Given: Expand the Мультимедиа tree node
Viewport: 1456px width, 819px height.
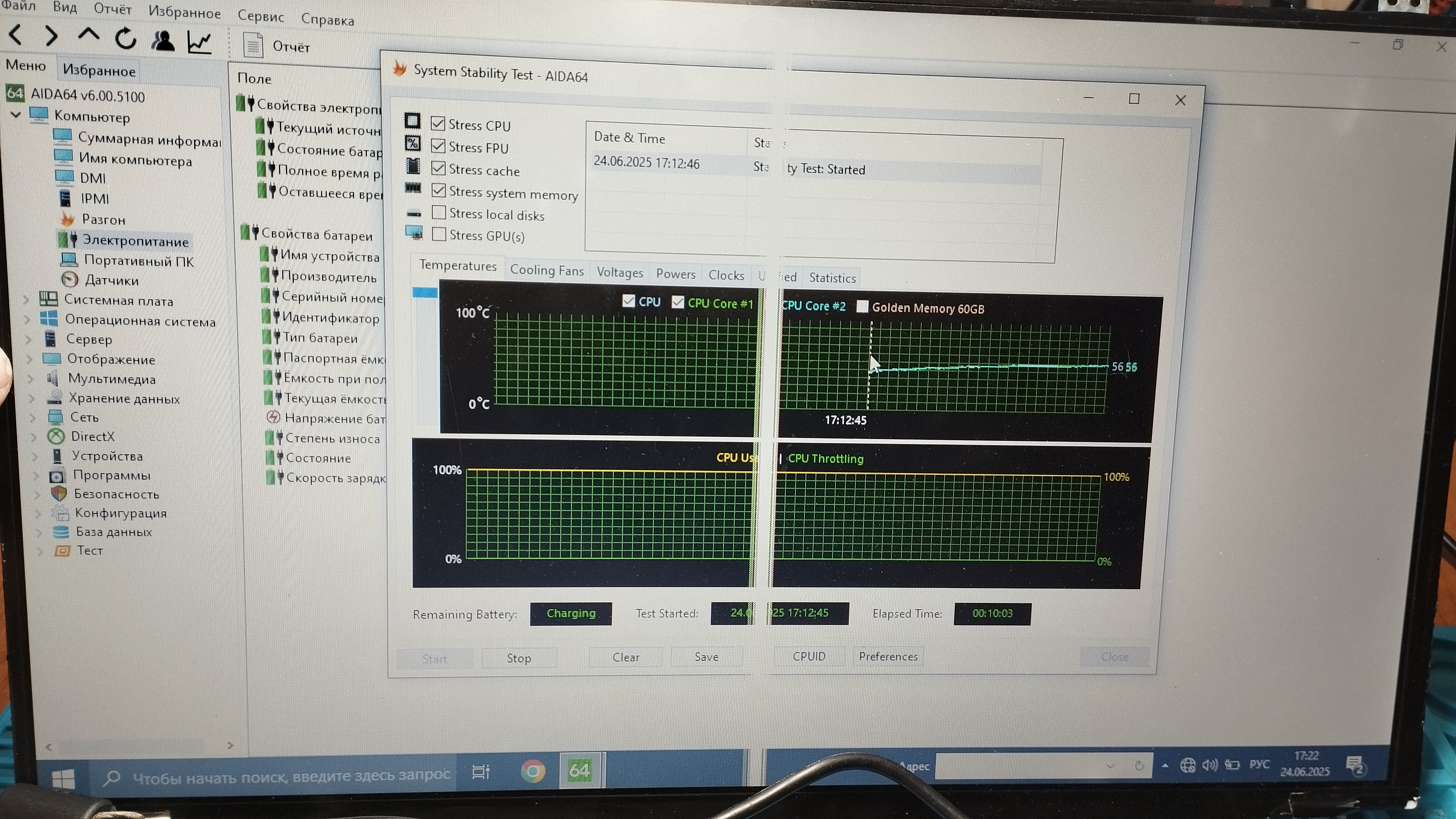Looking at the screenshot, I should [x=31, y=378].
